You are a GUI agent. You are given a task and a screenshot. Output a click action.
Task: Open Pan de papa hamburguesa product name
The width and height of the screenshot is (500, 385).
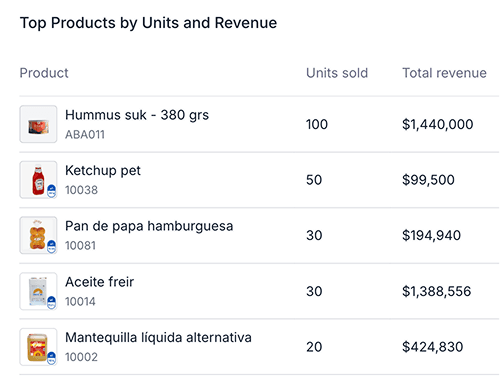point(149,226)
